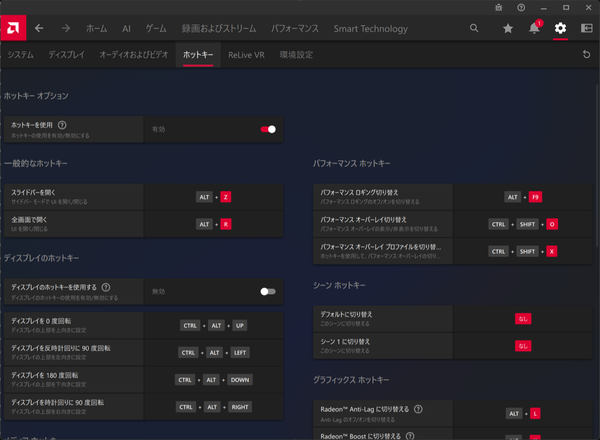This screenshot has height=440, width=600.
Task: Switch to オーディオおよびビデオ settings tab
Action: click(x=134, y=55)
